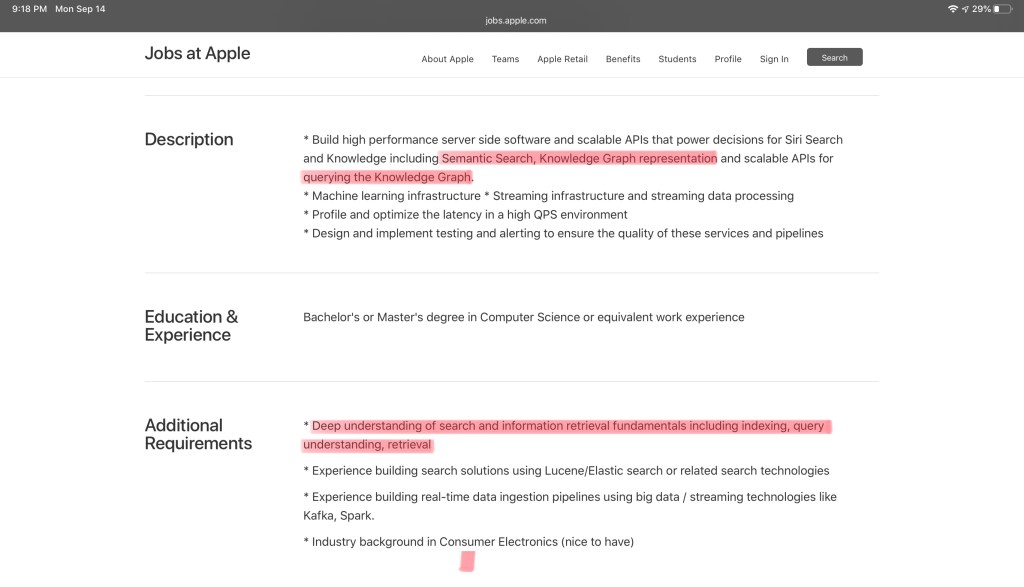Image resolution: width=1024 pixels, height=587 pixels.
Task: Click the Sign In link
Action: [x=774, y=59]
